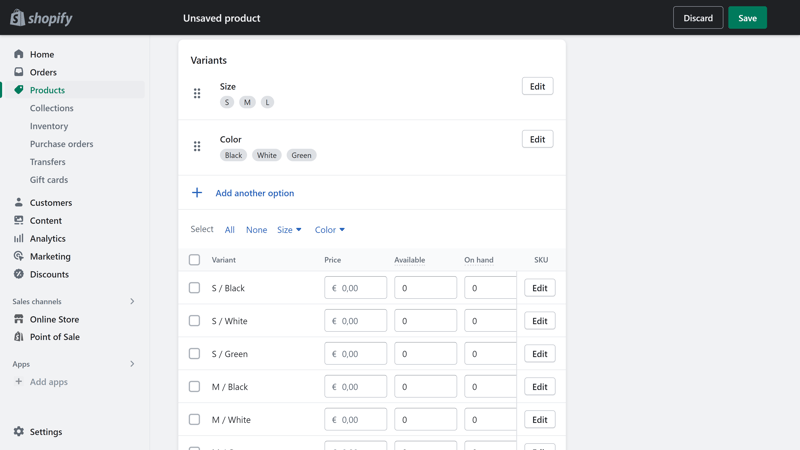Tick the S / Black variant checkbox
This screenshot has width=800, height=450.
pyautogui.click(x=194, y=288)
